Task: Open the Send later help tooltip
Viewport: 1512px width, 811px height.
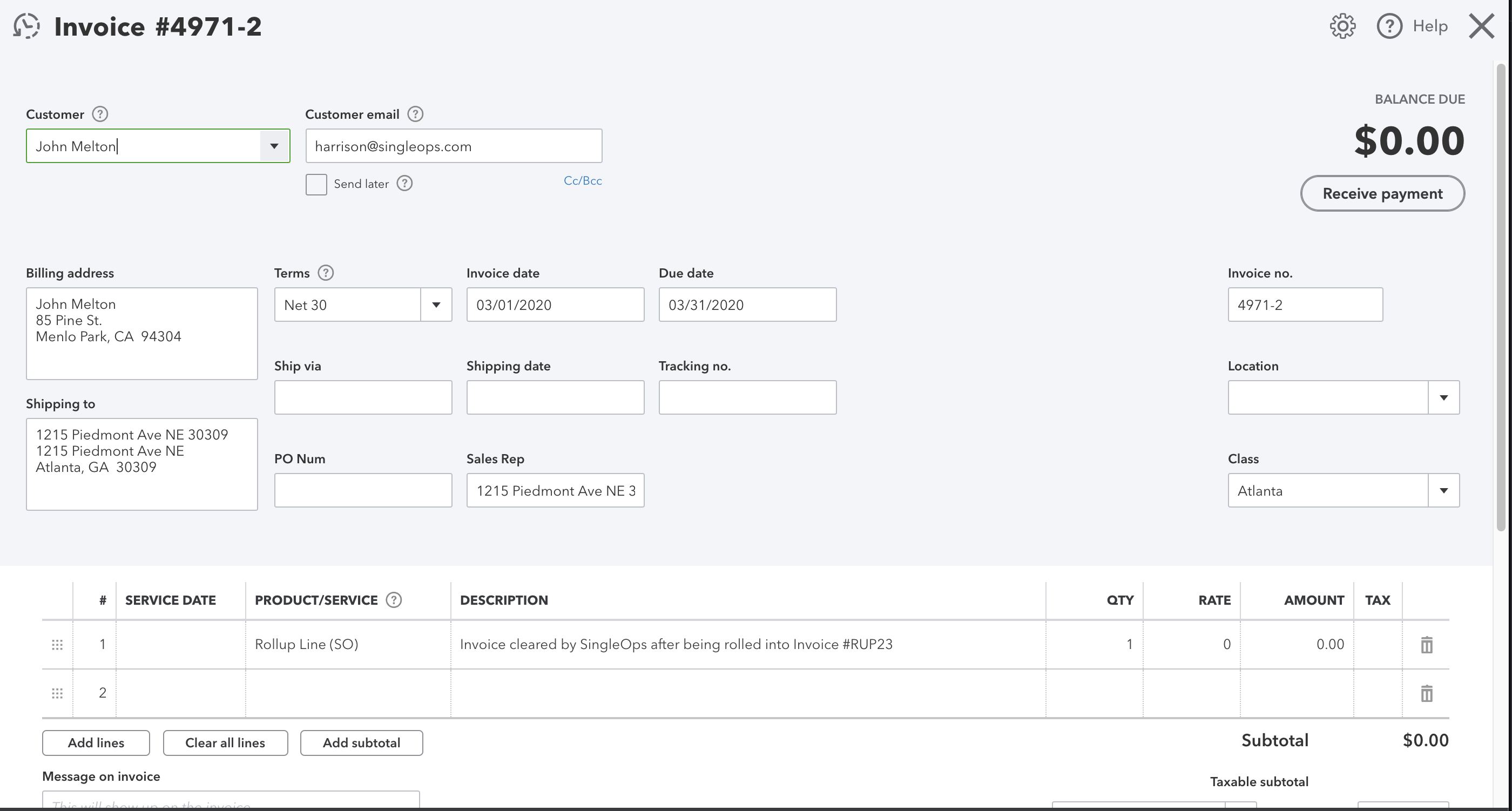Action: click(x=404, y=183)
